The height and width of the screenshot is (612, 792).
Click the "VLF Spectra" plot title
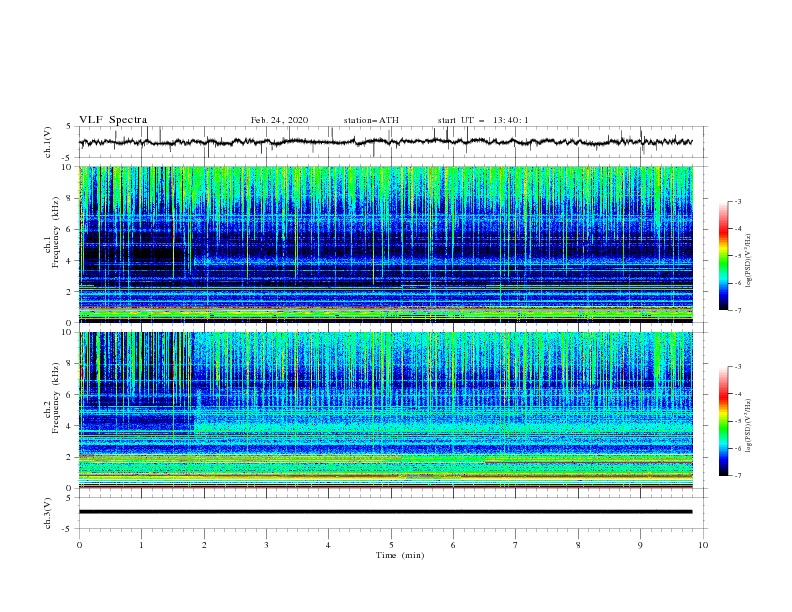pyautogui.click(x=113, y=120)
